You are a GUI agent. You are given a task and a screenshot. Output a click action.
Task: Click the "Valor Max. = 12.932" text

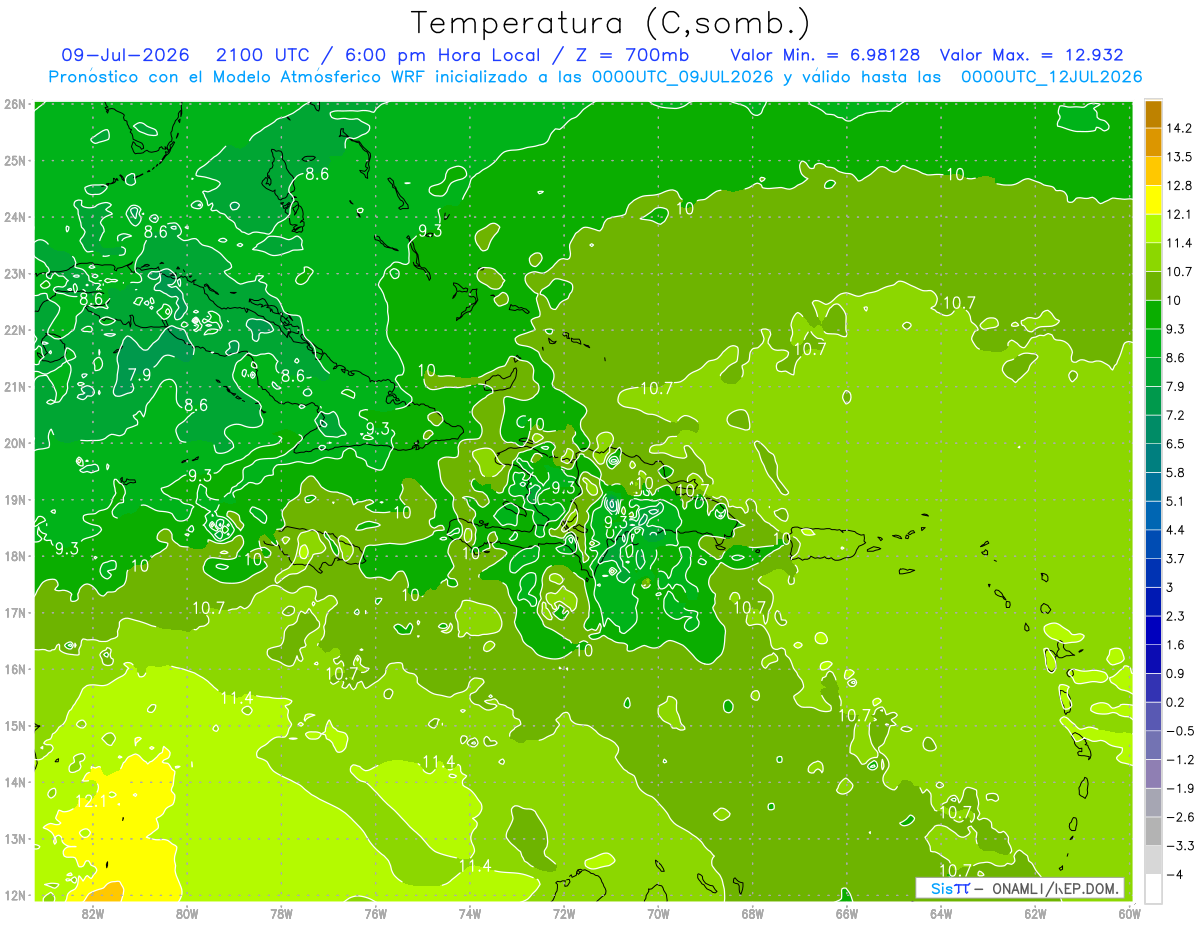[x=1032, y=55]
